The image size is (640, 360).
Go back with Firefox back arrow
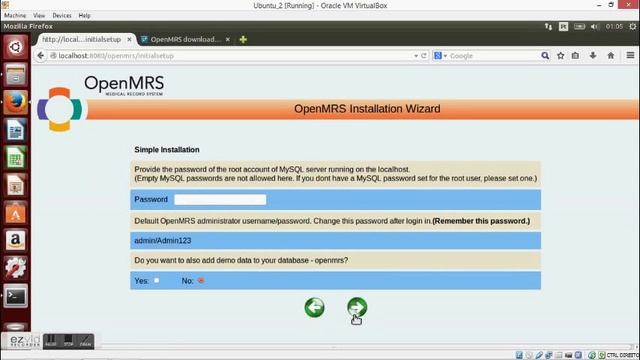[x=40, y=56]
